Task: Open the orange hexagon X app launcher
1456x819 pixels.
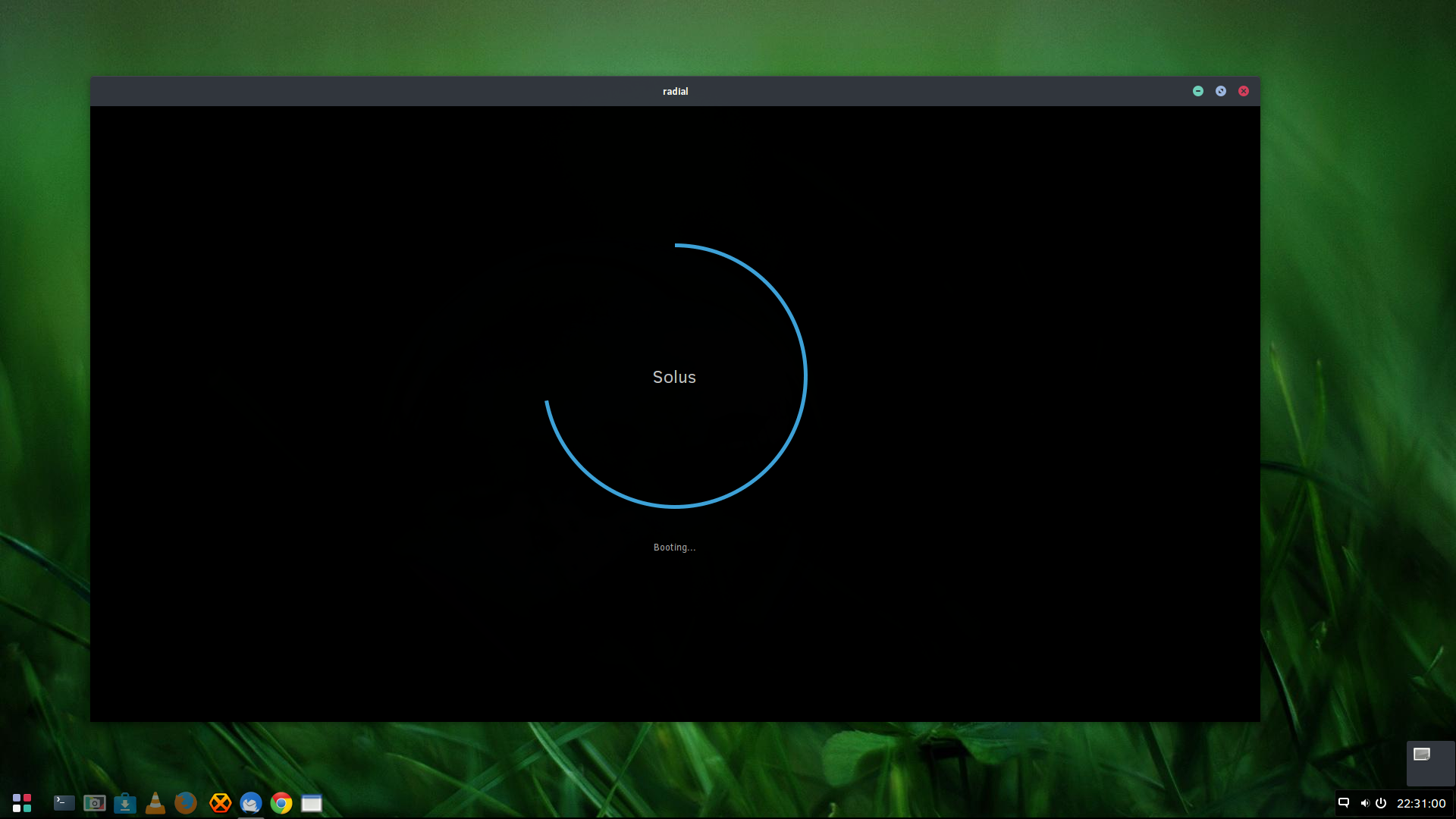Action: [221, 803]
